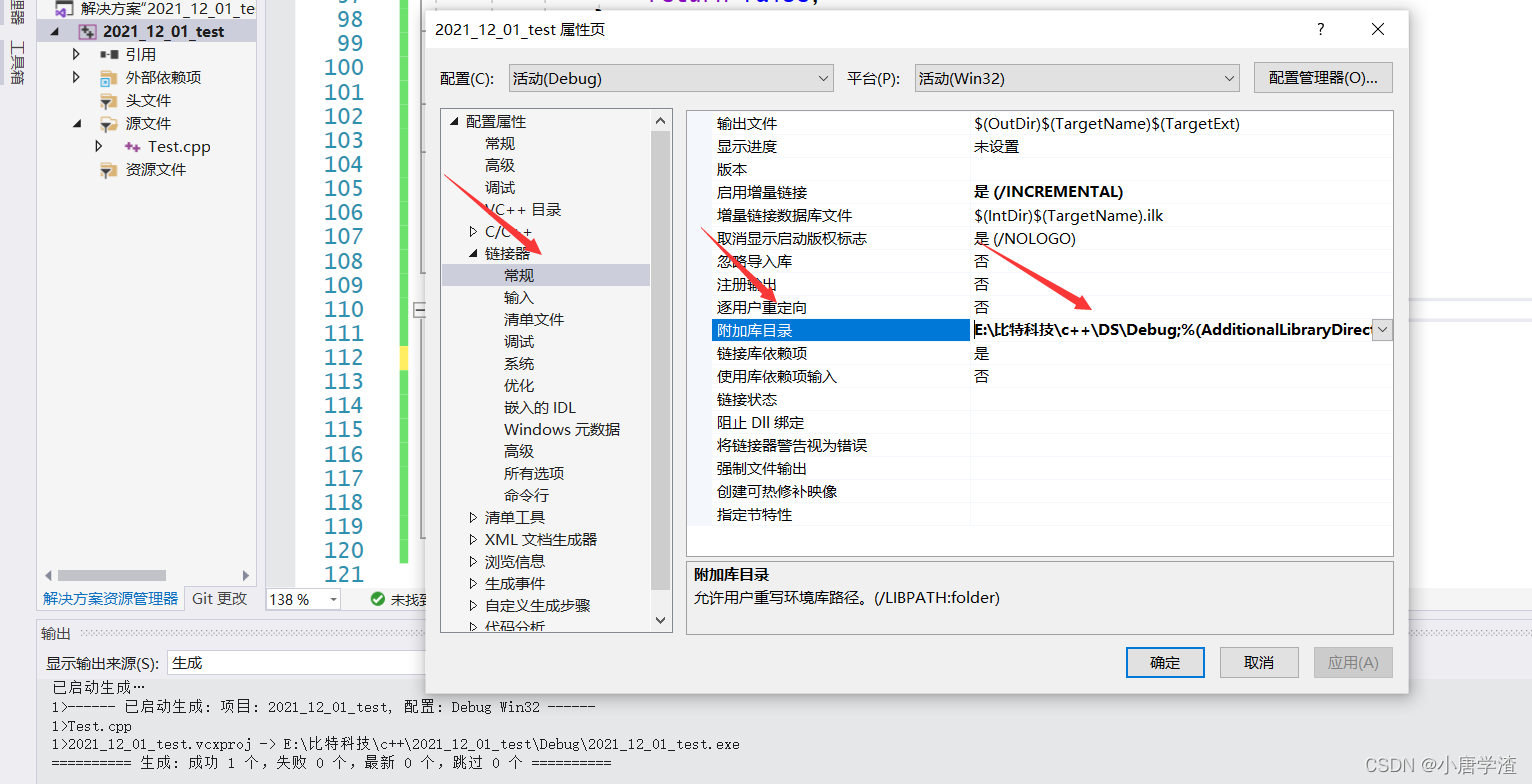
Task: Select 高级 under 配置属性
Action: click(x=500, y=165)
